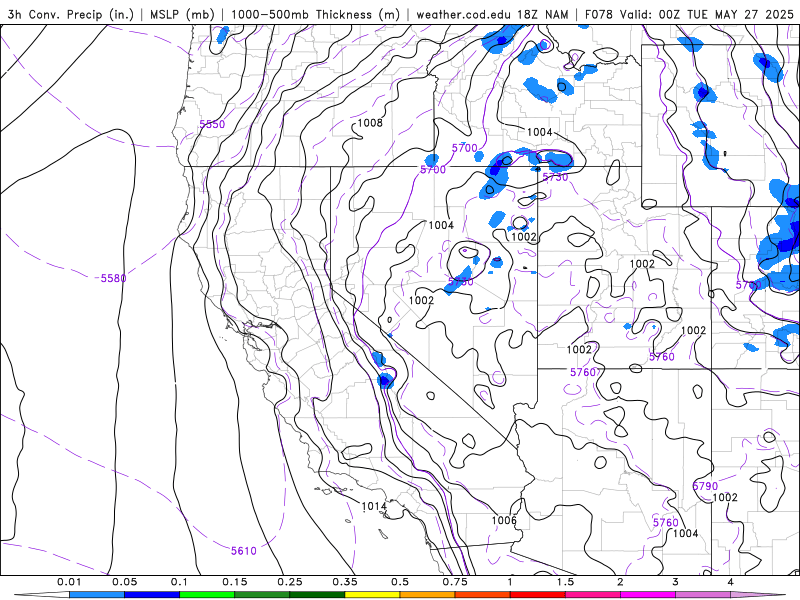800x600 pixels.
Task: Click the light blue 0.01–0.05 legend swatch
Action: point(97,595)
